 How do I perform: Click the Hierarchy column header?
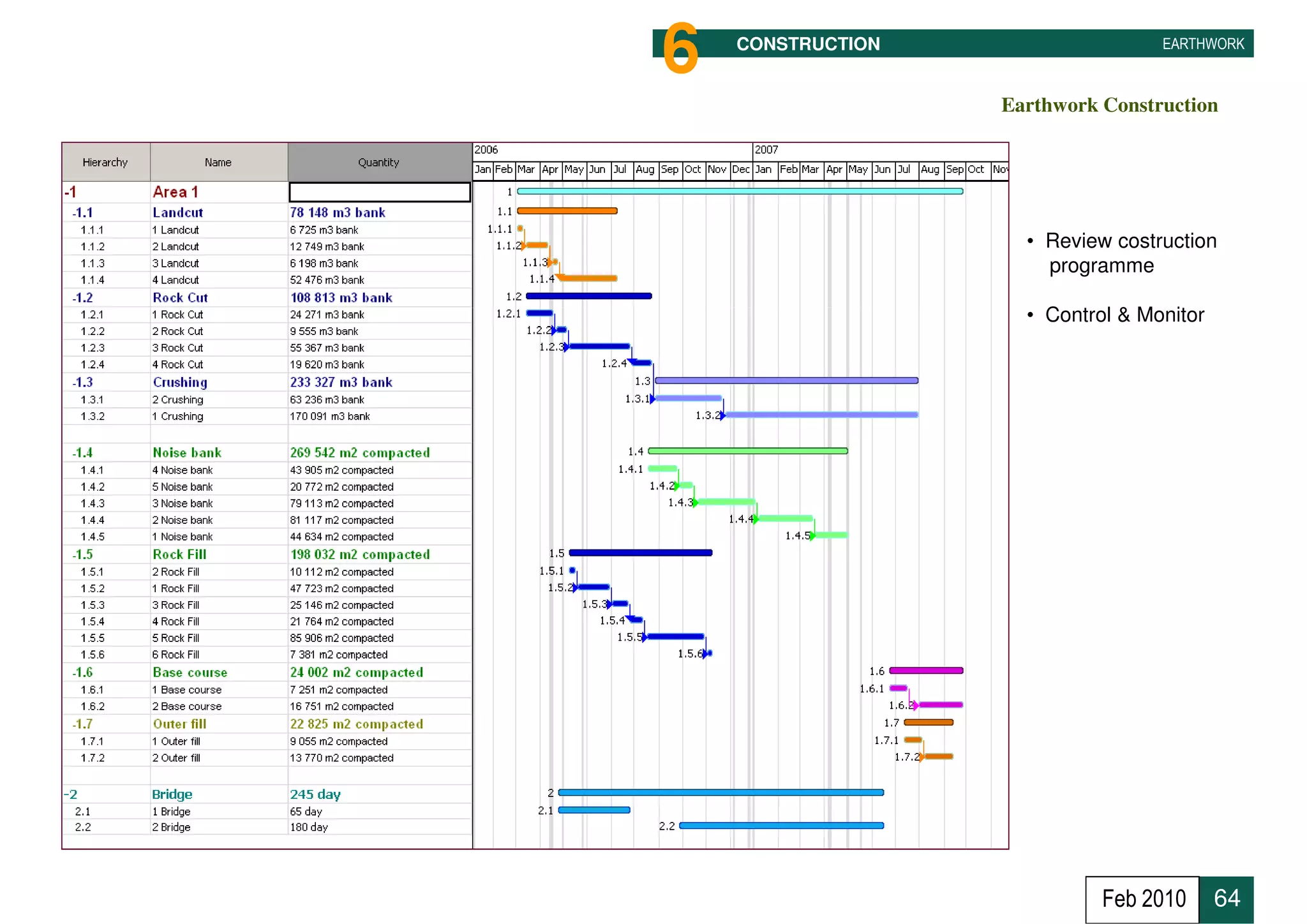105,162
